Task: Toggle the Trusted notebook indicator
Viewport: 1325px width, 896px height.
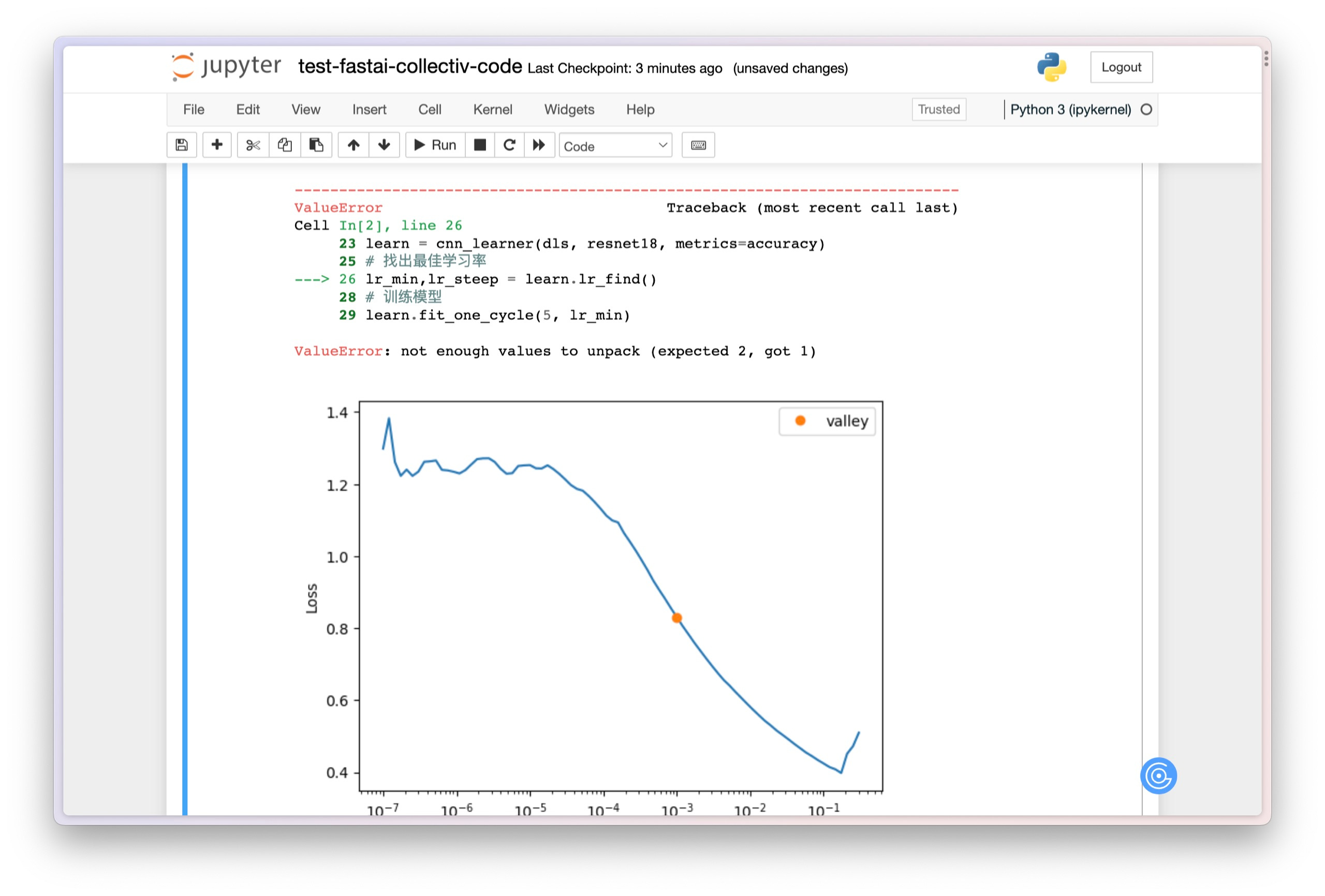Action: [938, 110]
